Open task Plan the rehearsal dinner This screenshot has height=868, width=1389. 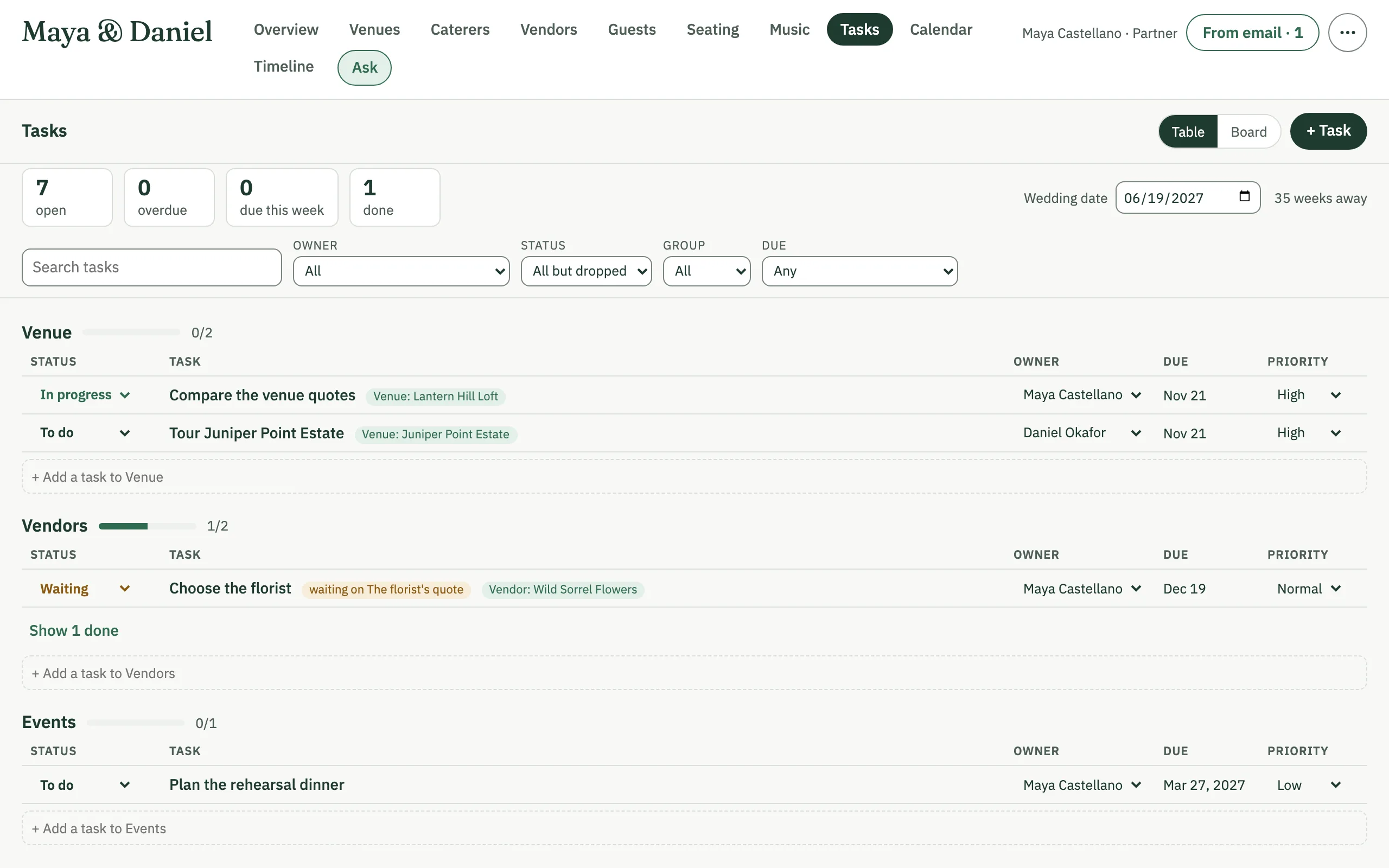[257, 785]
